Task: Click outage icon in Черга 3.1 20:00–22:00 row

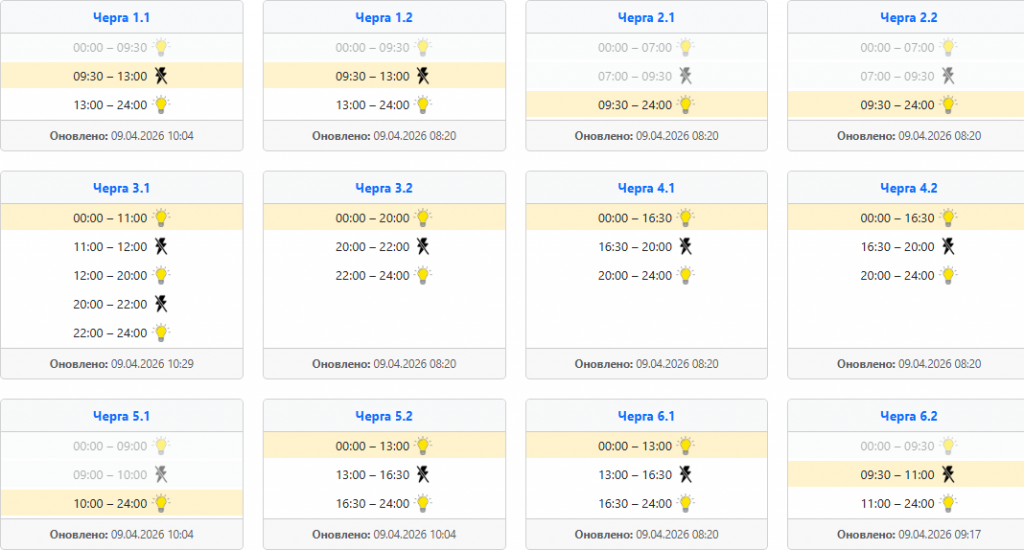Action: 160,304
